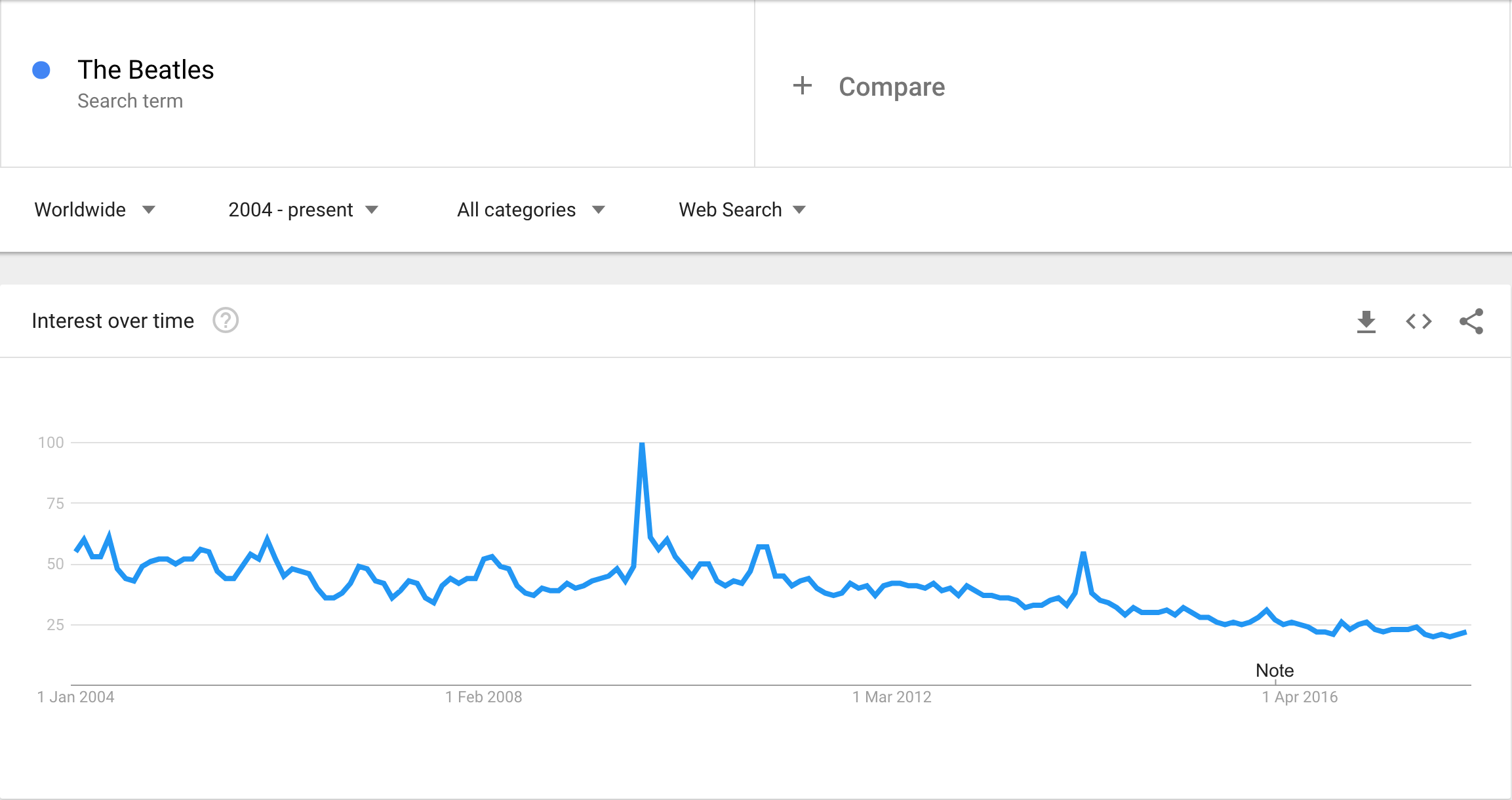This screenshot has width=1512, height=800.
Task: Open the Web Search type dropdown
Action: [742, 210]
